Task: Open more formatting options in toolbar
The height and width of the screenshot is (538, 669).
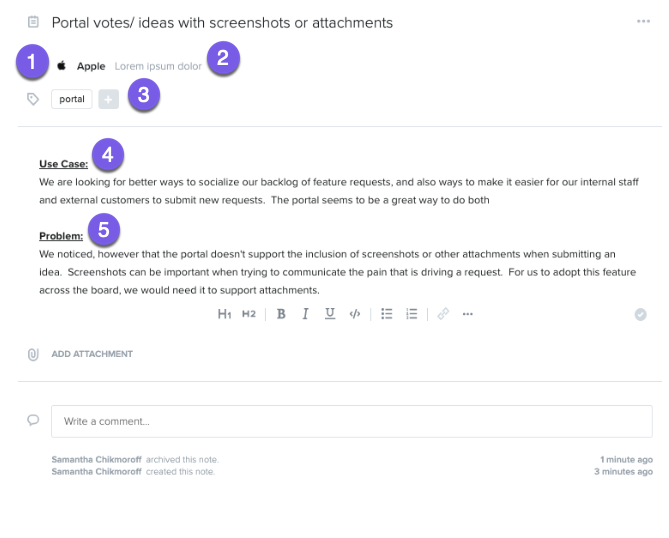Action: tap(468, 314)
